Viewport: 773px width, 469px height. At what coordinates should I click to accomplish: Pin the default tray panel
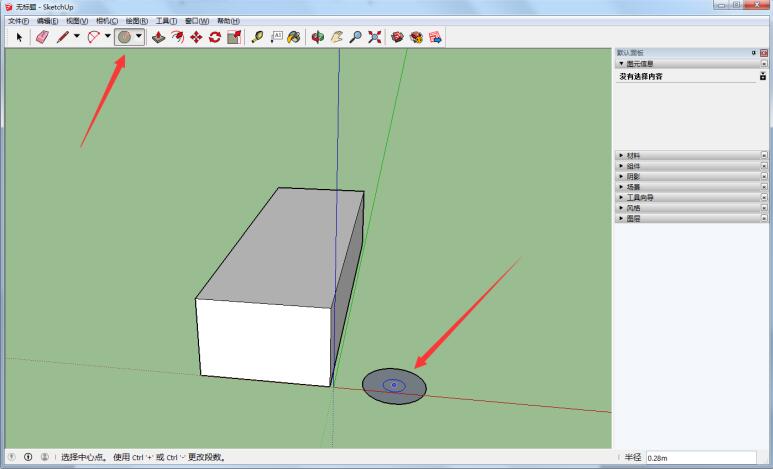coord(753,52)
